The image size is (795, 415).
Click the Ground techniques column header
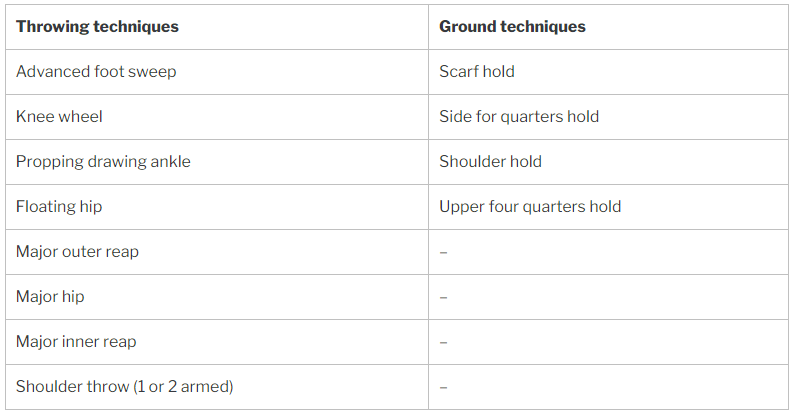[x=608, y=27]
